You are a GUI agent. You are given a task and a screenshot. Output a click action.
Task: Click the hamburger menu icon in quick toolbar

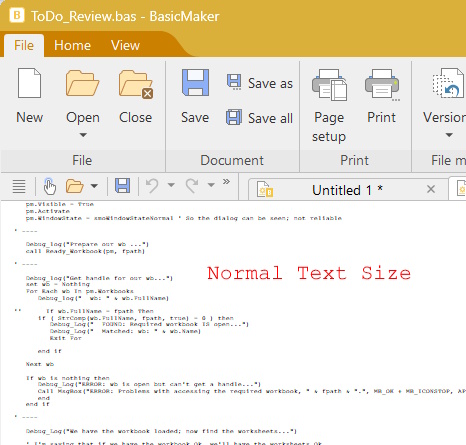point(19,186)
